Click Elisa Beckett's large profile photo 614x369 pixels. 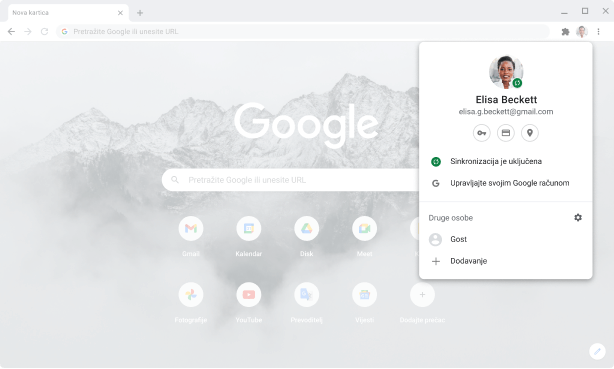point(506,72)
